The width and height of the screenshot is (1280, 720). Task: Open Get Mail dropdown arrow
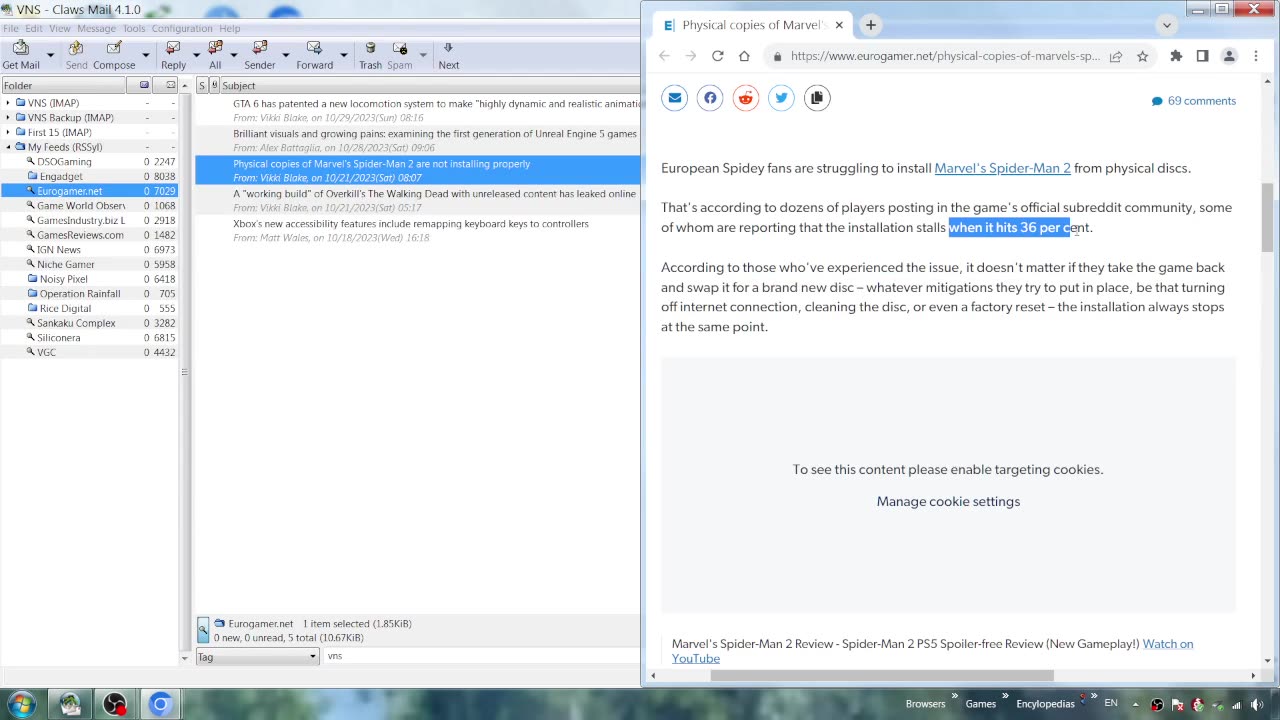(51, 55)
